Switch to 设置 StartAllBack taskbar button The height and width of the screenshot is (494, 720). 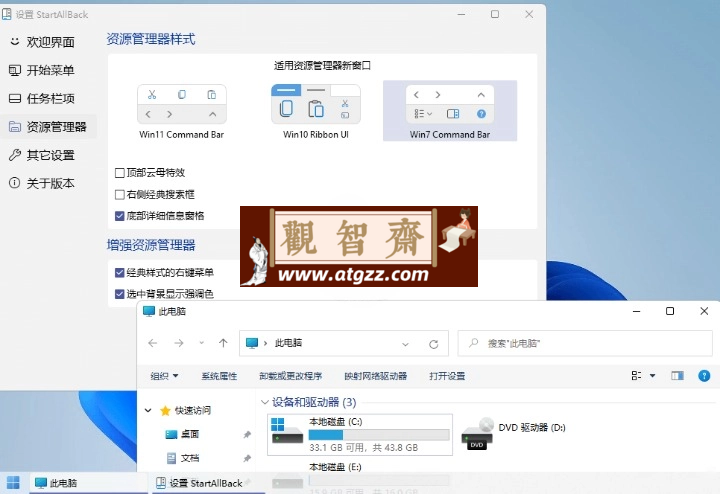(x=208, y=483)
